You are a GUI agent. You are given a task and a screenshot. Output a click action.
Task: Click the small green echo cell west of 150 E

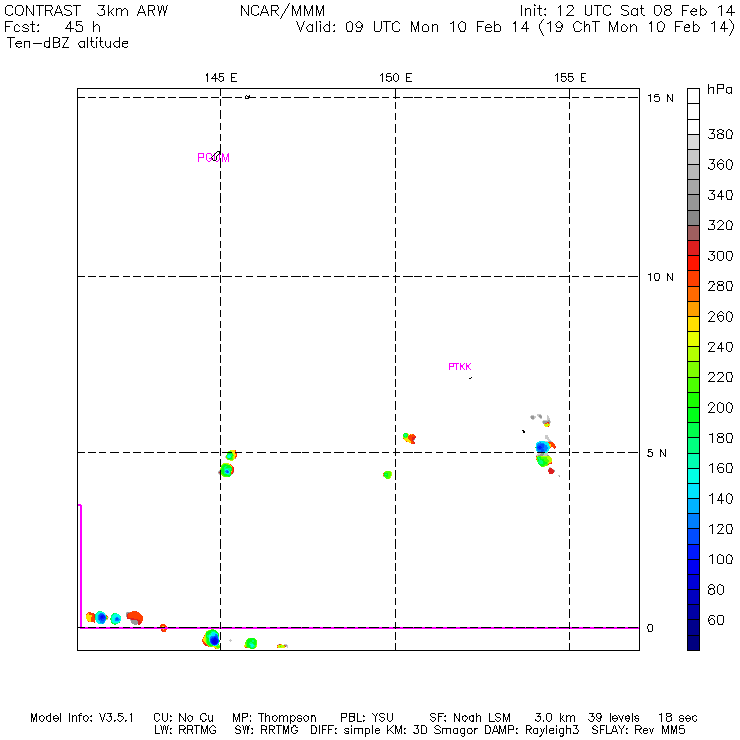pos(387,475)
